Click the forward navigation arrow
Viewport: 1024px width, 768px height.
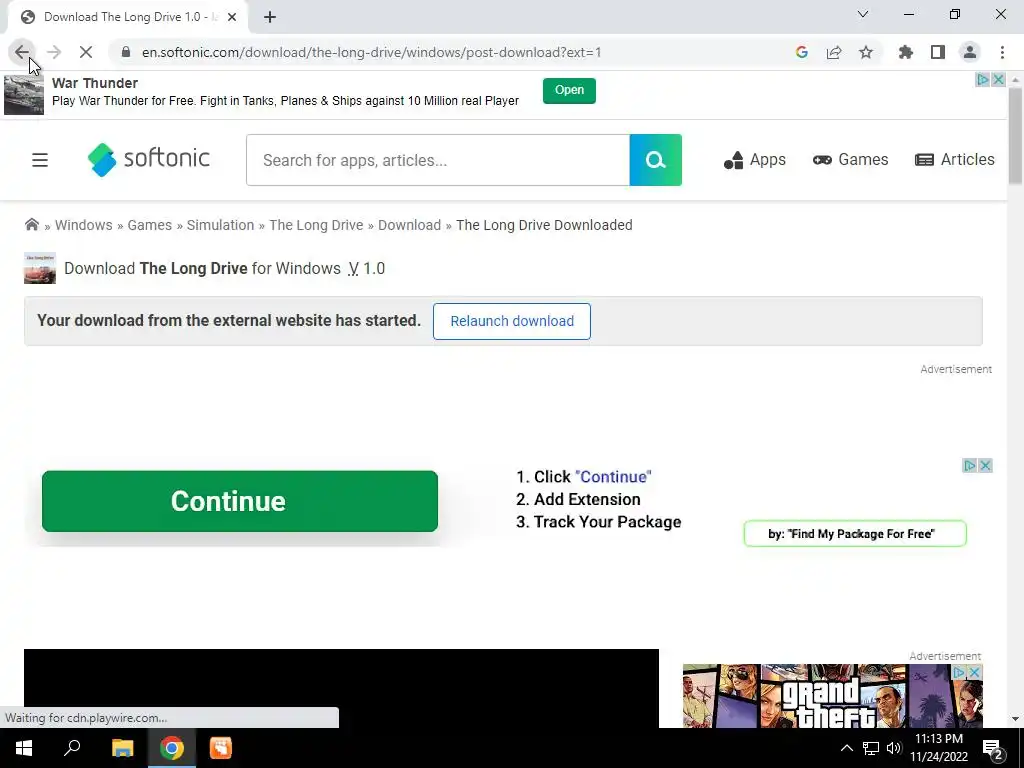coord(54,52)
